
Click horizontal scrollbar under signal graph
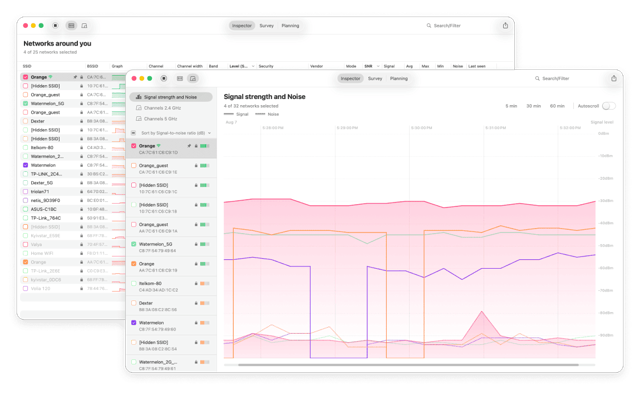point(408,364)
